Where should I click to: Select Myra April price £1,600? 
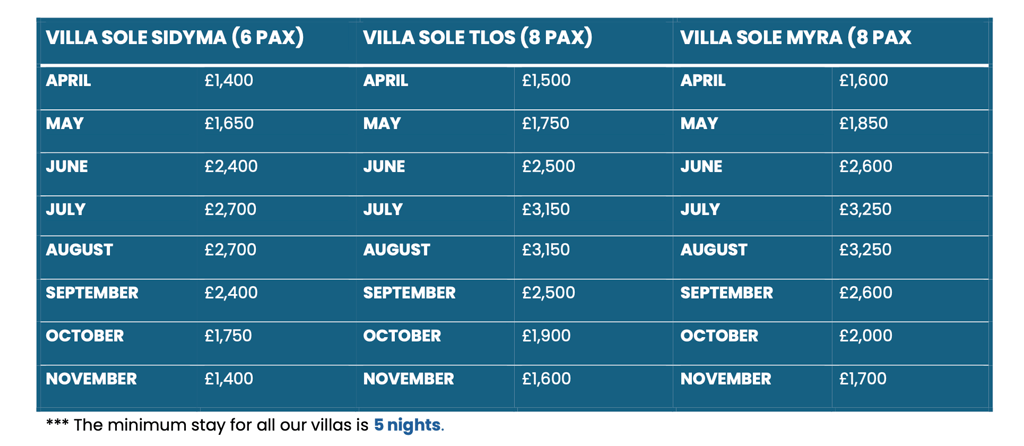click(864, 81)
